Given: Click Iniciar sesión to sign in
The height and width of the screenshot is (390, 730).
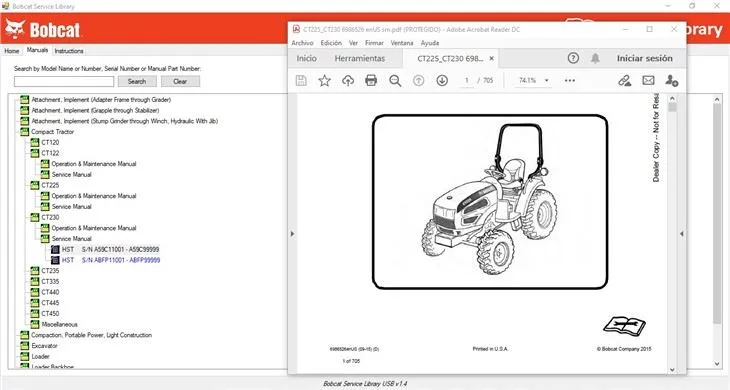Looking at the screenshot, I should point(644,59).
